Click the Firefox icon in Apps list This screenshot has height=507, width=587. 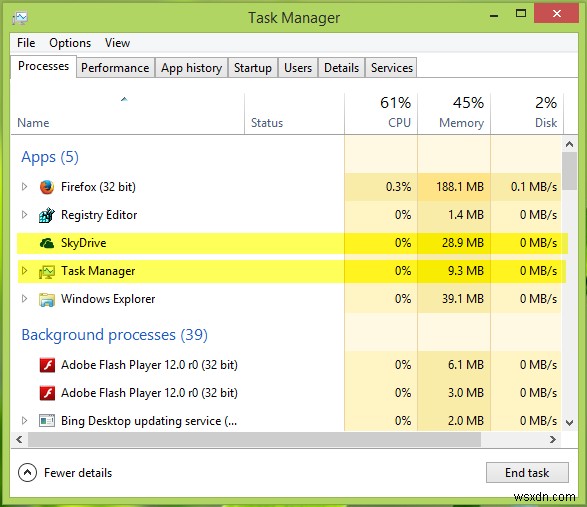[x=47, y=187]
